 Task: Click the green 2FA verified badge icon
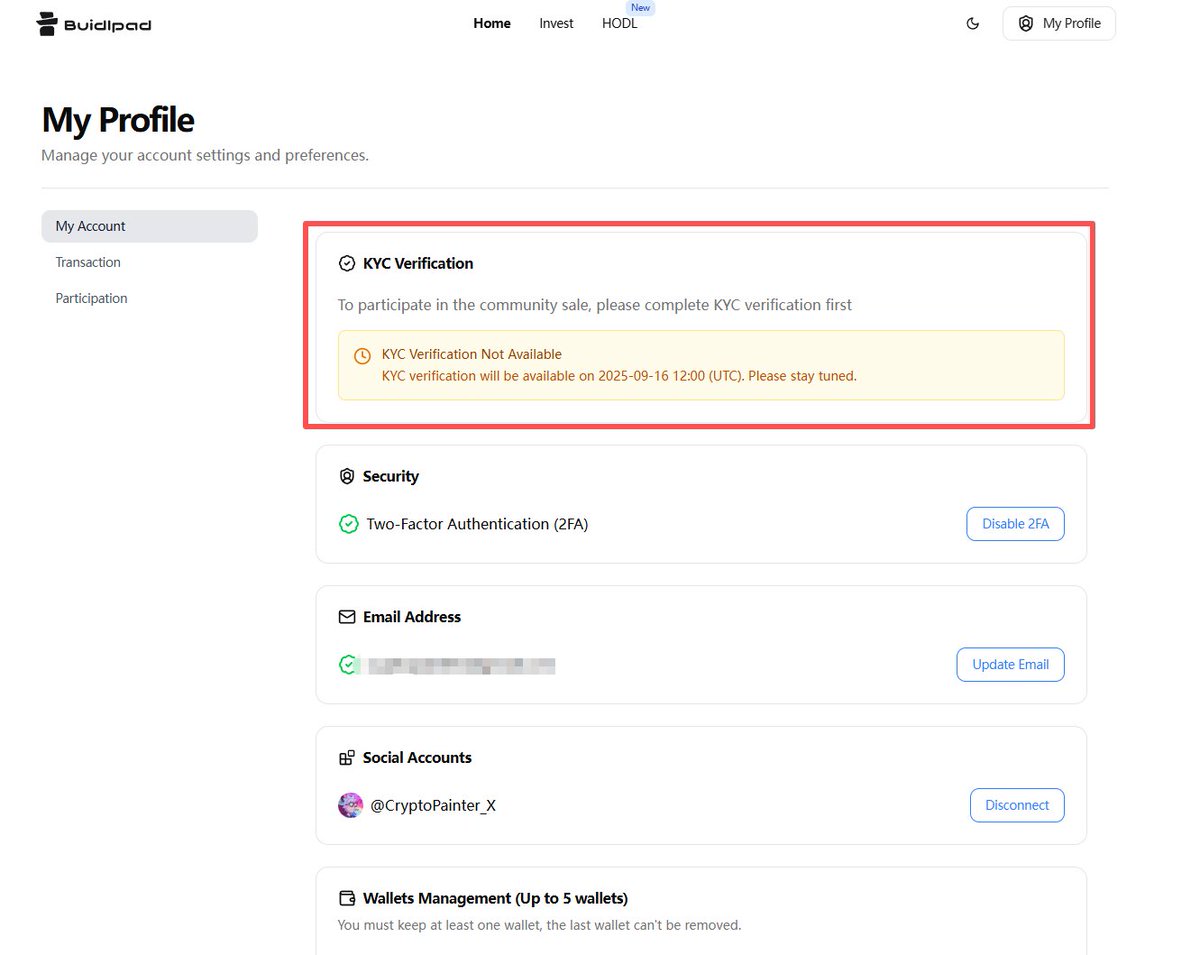tap(348, 524)
